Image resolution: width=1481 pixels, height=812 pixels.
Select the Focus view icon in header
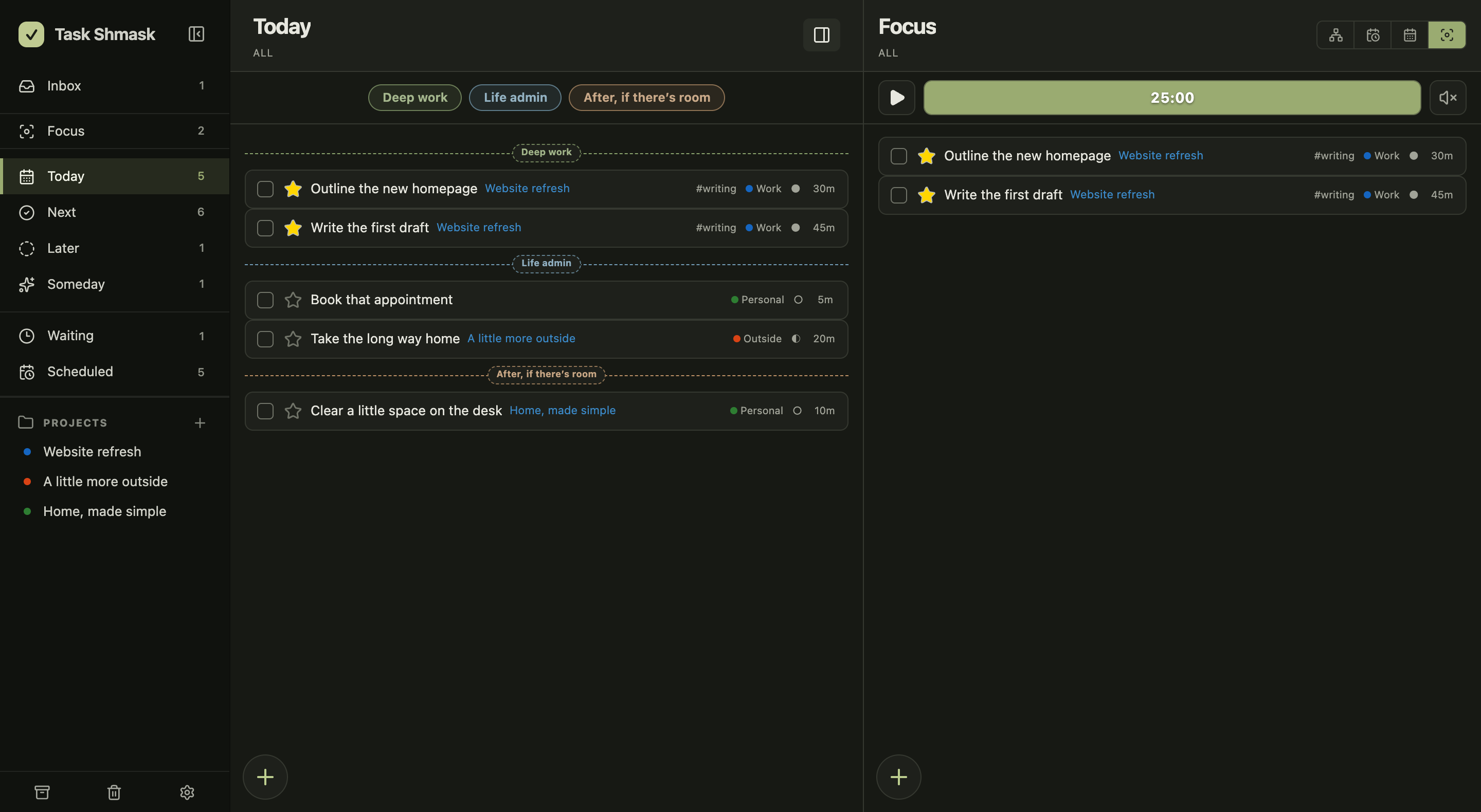point(1447,35)
